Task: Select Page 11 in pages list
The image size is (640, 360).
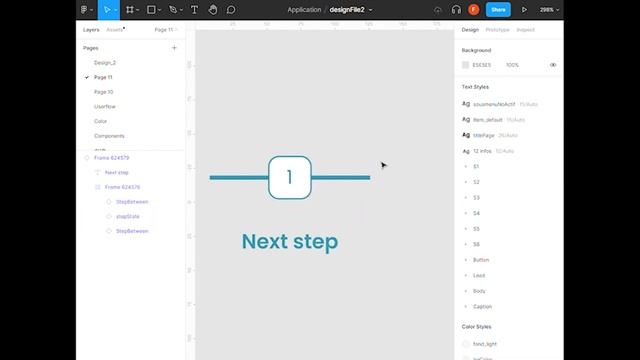Action: [103, 77]
